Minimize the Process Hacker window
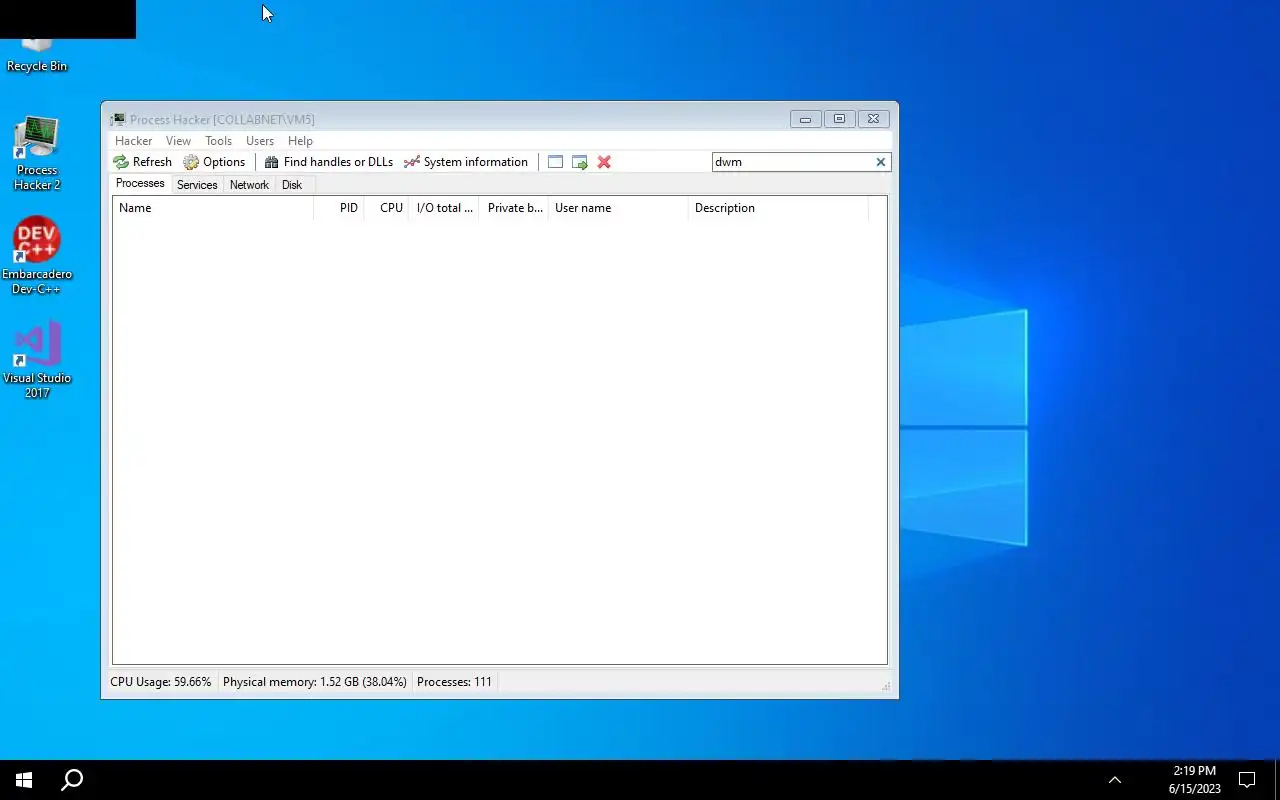 pos(805,119)
